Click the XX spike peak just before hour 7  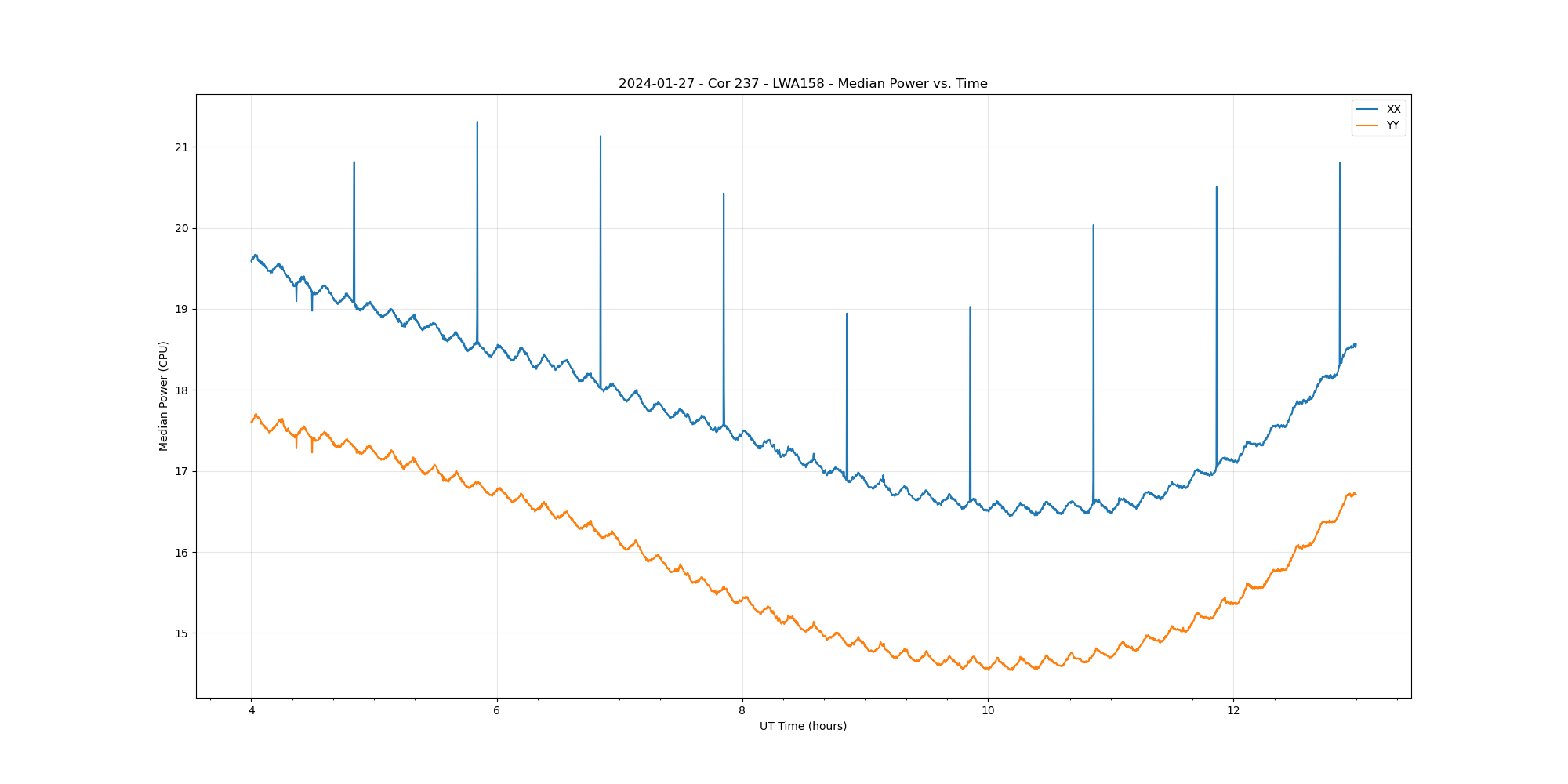pos(601,137)
